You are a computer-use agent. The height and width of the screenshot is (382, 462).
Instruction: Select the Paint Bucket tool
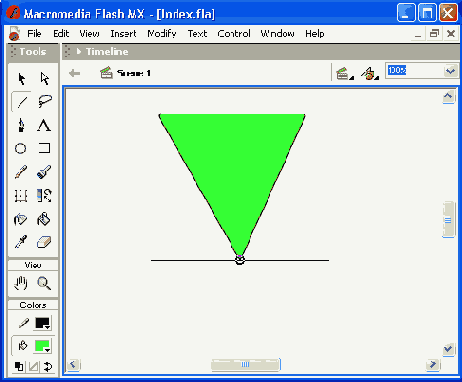44,219
